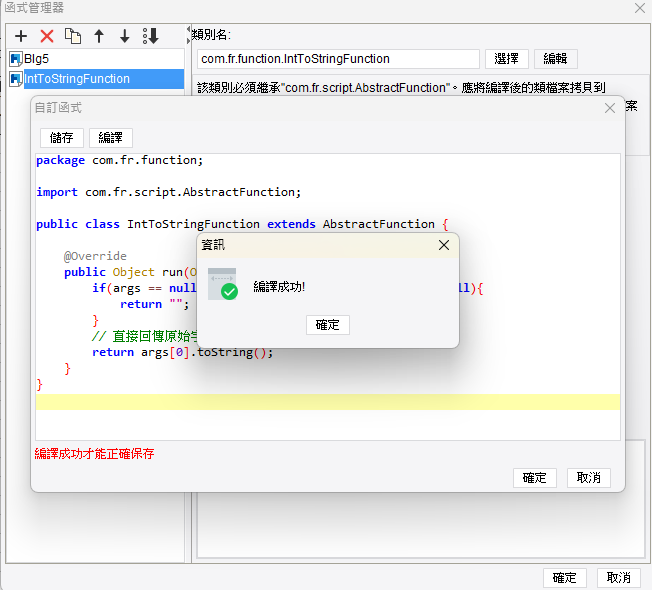Viewport: 652px width, 590px height.
Task: Move function down with down arrow icon
Action: [x=125, y=36]
